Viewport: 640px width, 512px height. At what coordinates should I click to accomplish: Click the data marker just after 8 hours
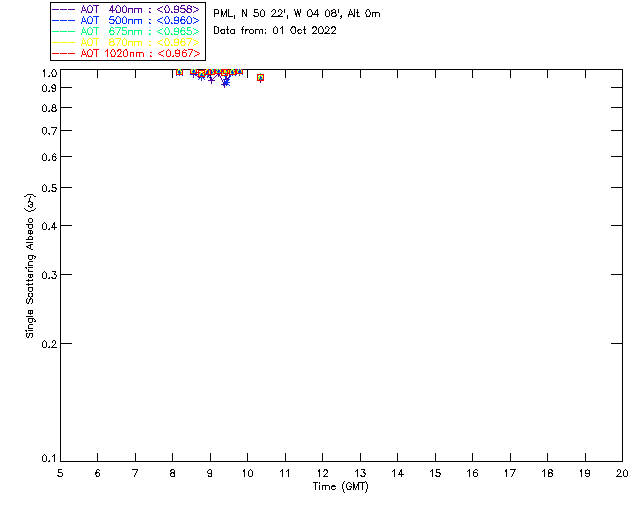(x=179, y=72)
